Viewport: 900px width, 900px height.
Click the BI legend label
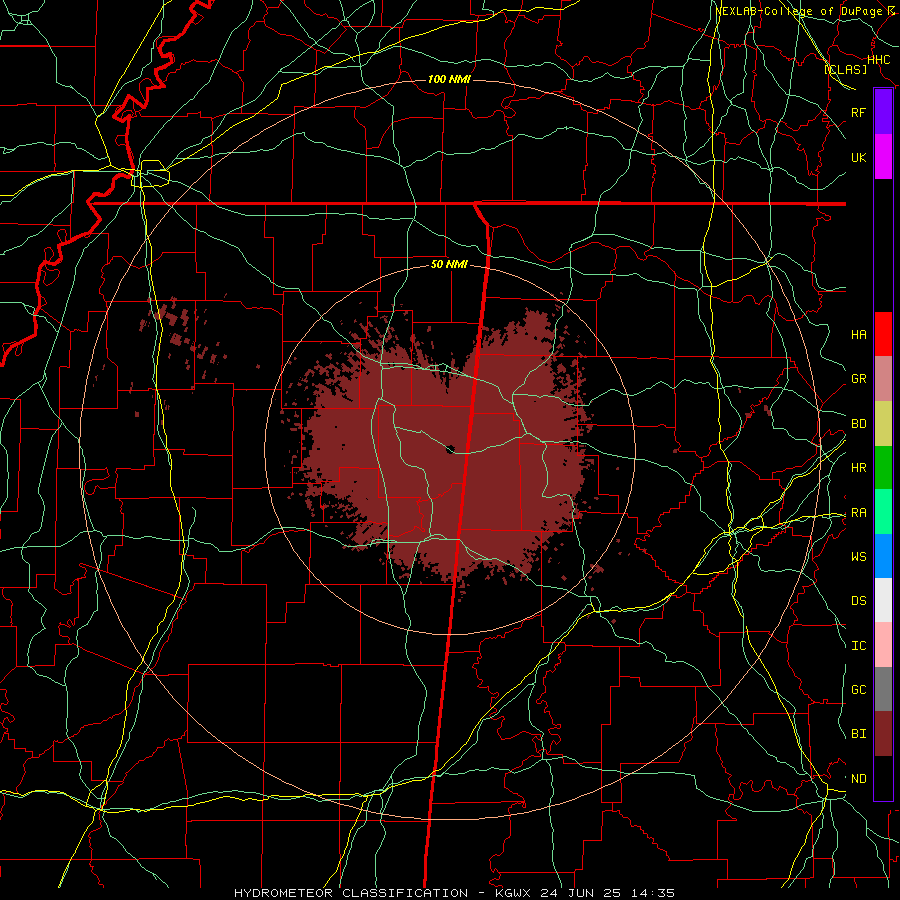pyautogui.click(x=858, y=734)
